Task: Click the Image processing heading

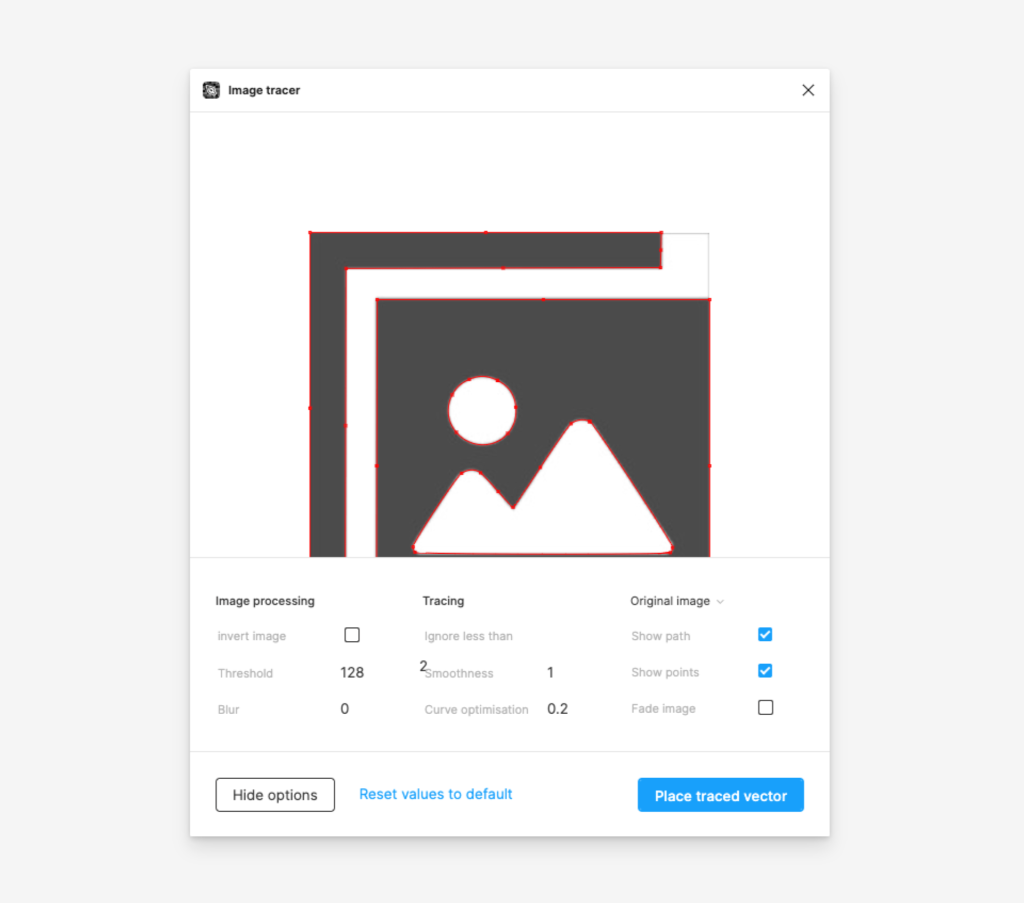Action: tap(265, 601)
